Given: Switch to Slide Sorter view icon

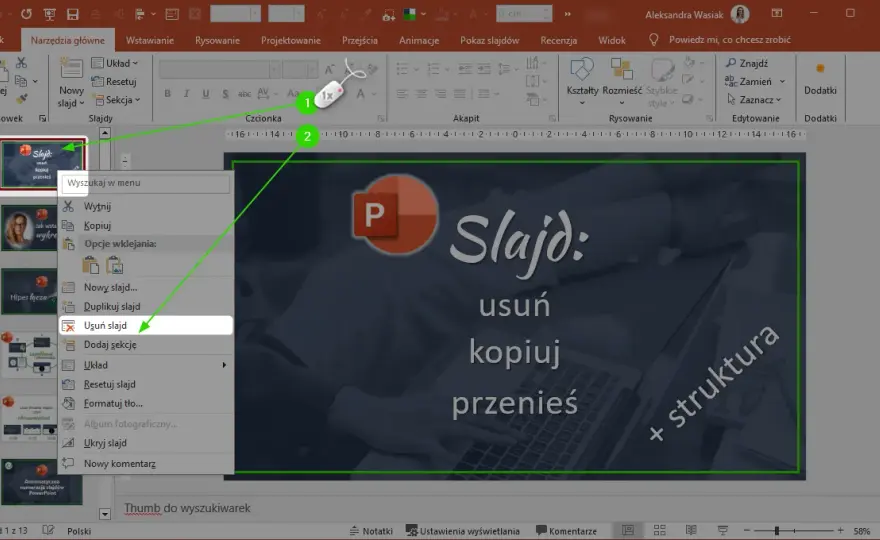Looking at the screenshot, I should 659,530.
